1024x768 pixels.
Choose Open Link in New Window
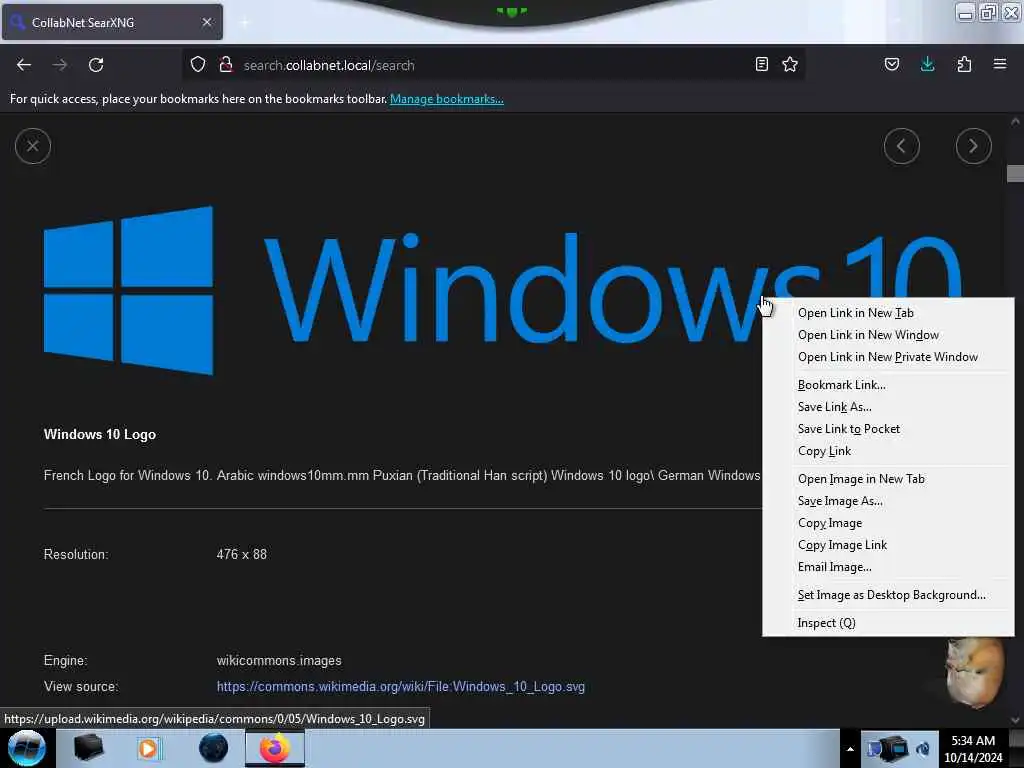888,335
